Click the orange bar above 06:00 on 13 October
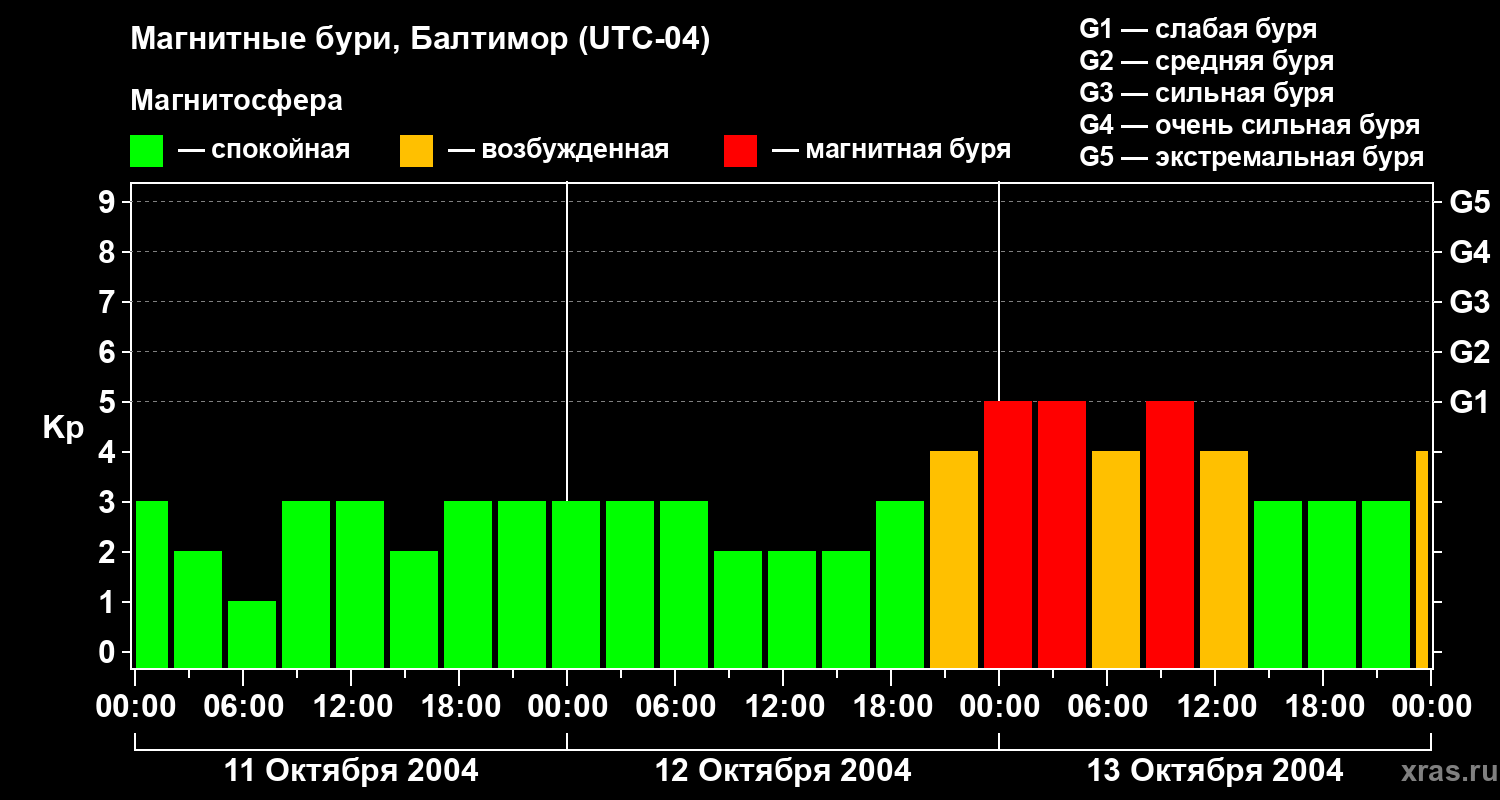 1116,559
